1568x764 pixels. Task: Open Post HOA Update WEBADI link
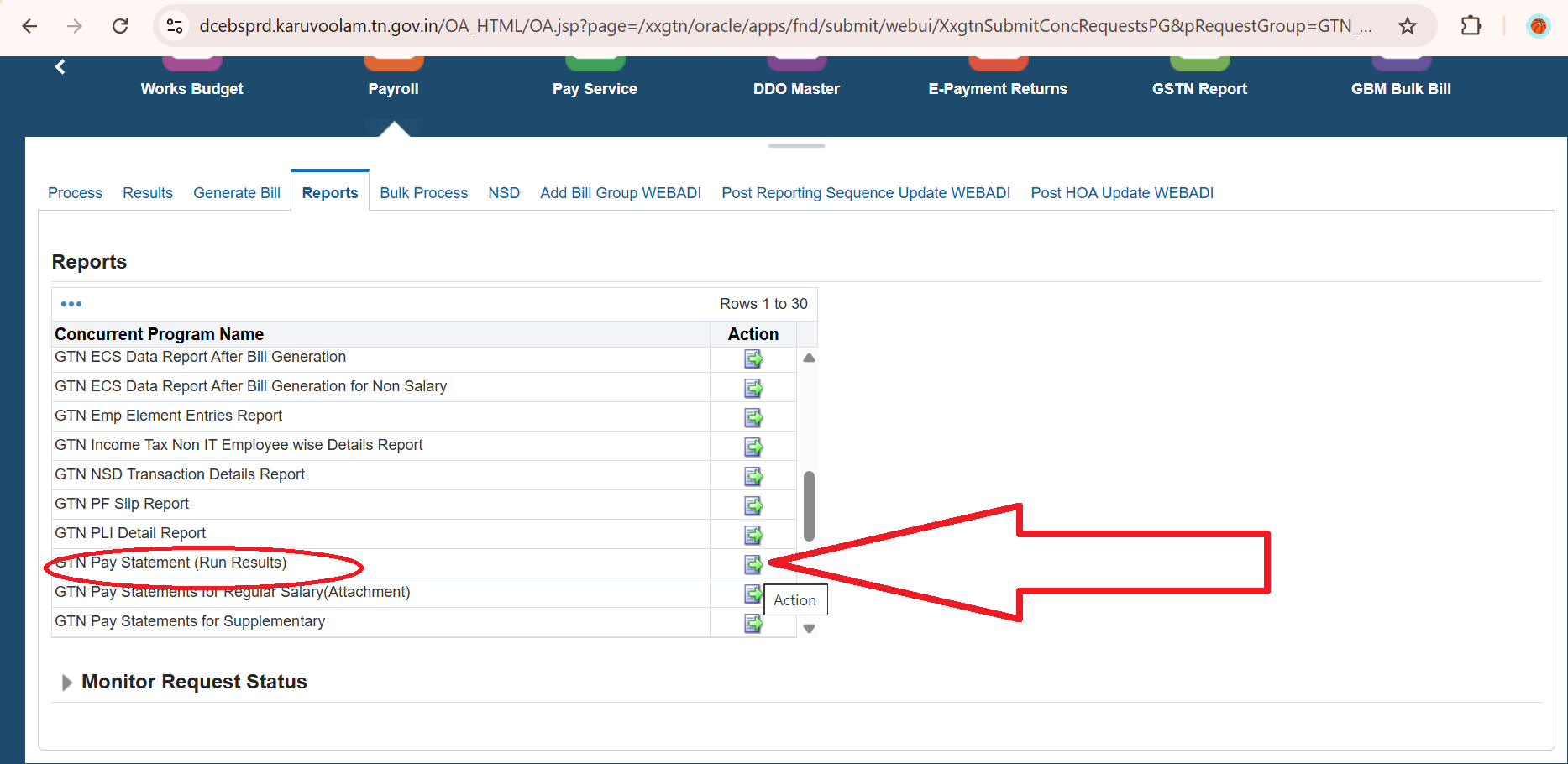[1122, 193]
